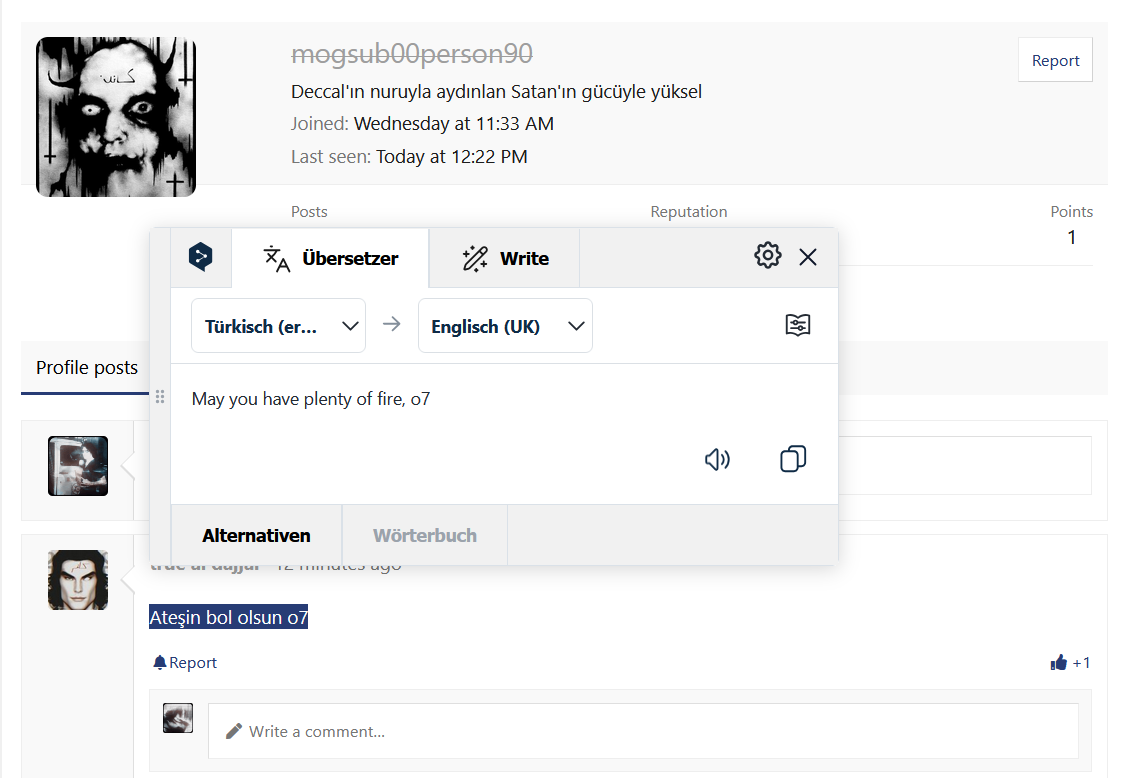Click the Report button on profile header
Image resolution: width=1122 pixels, height=778 pixels.
(1055, 60)
